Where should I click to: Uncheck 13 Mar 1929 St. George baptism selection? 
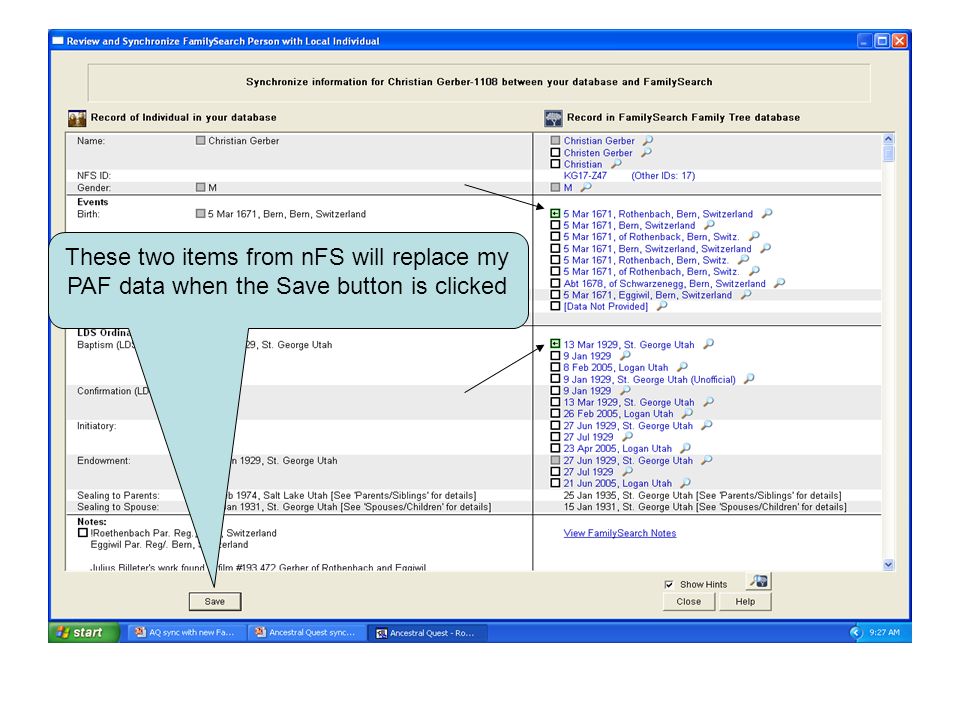(555, 344)
